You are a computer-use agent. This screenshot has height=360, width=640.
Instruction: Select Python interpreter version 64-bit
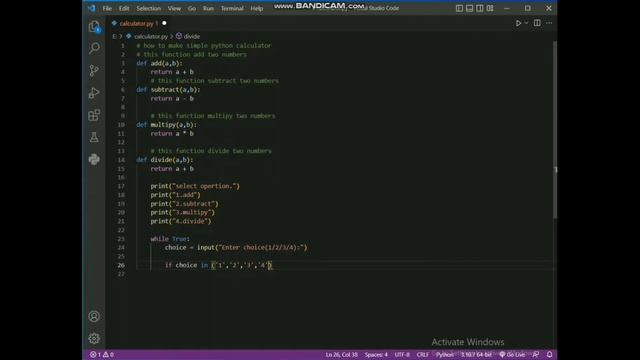pos(476,355)
